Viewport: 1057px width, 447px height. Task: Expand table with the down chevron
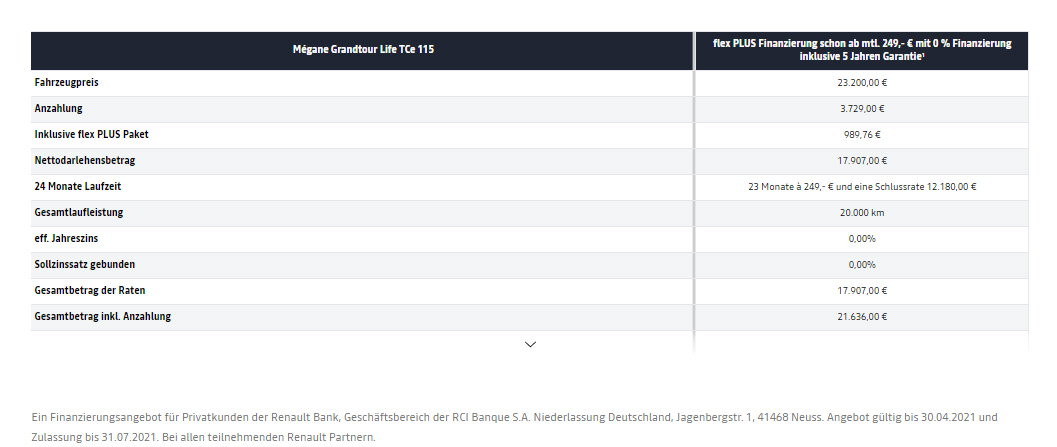530,344
